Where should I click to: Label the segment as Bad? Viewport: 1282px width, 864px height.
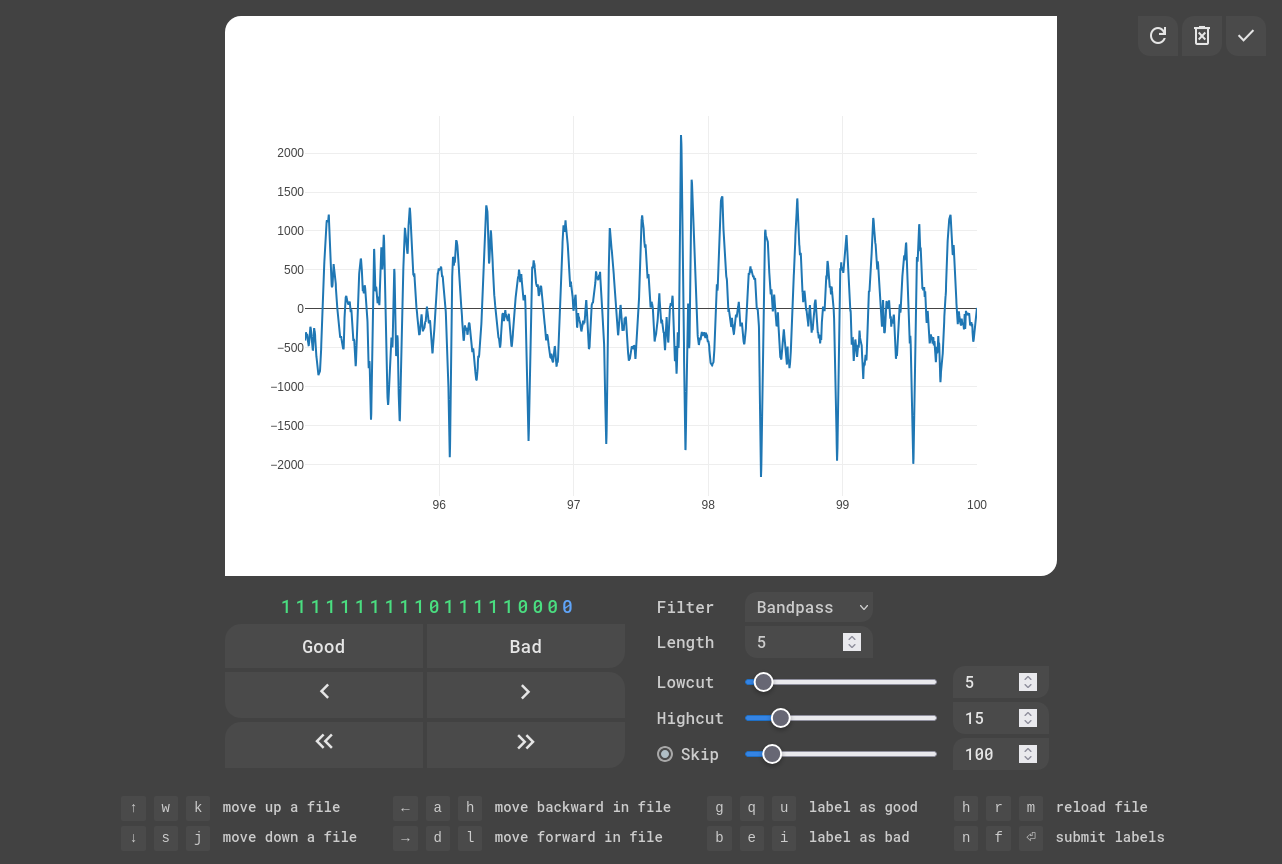526,647
